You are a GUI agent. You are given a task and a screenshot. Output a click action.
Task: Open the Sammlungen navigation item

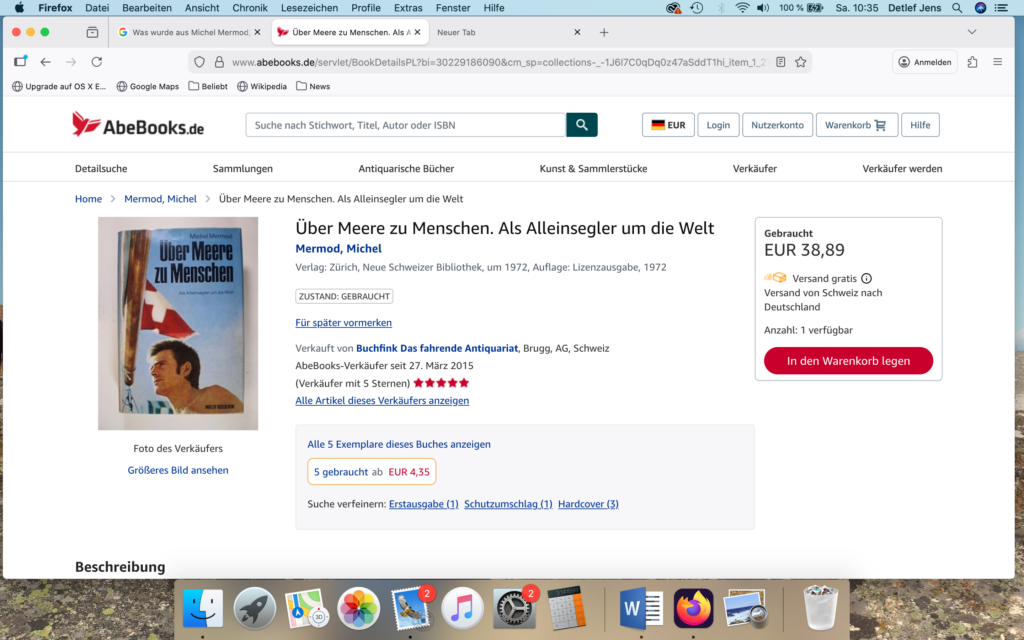tap(243, 168)
